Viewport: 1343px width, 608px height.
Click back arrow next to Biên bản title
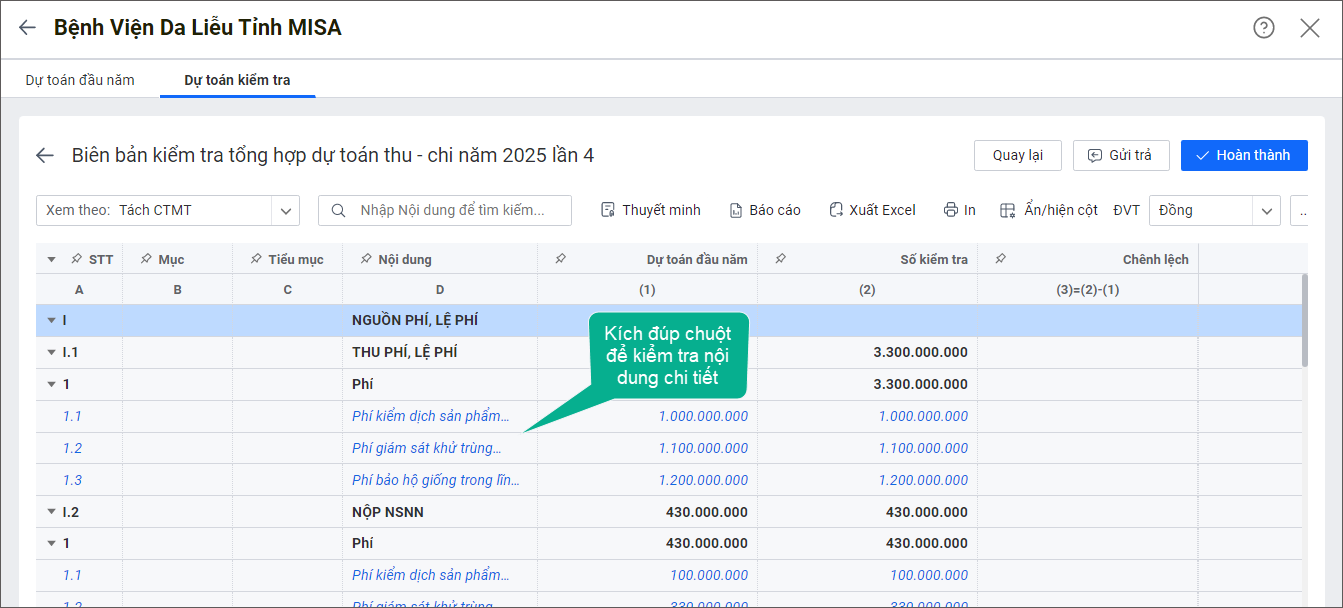(45, 155)
